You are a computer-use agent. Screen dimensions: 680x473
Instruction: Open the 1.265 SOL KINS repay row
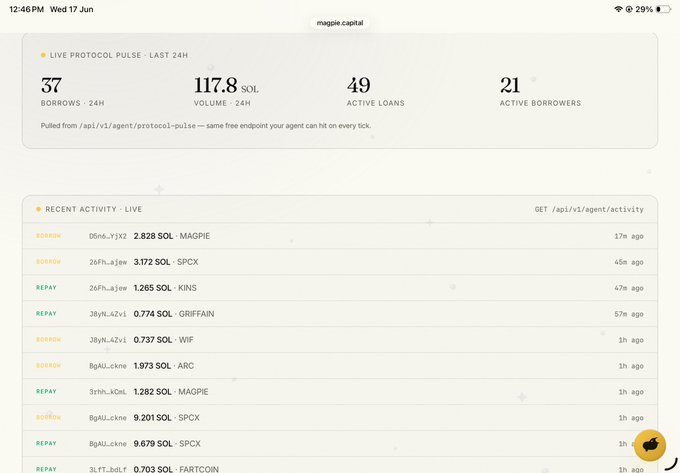(x=340, y=288)
